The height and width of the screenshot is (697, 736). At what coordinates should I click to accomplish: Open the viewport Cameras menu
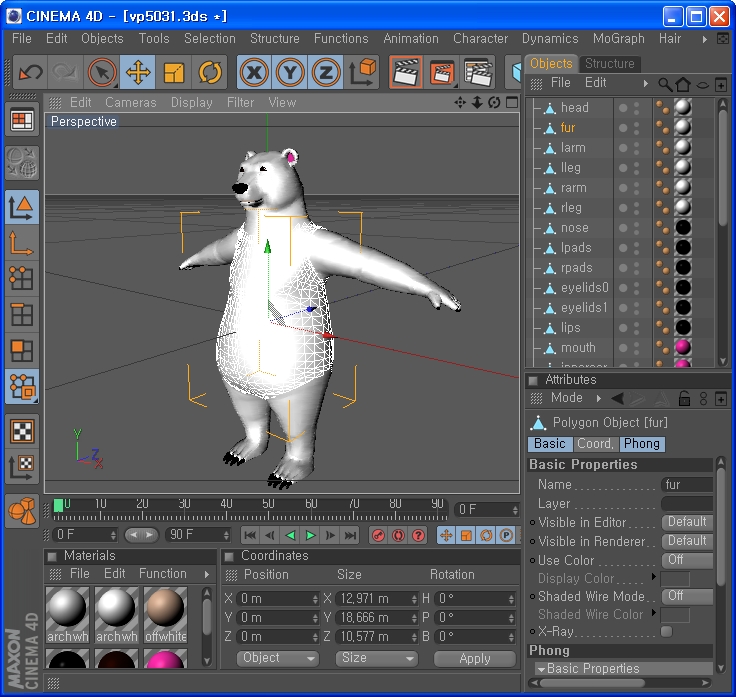[x=130, y=102]
